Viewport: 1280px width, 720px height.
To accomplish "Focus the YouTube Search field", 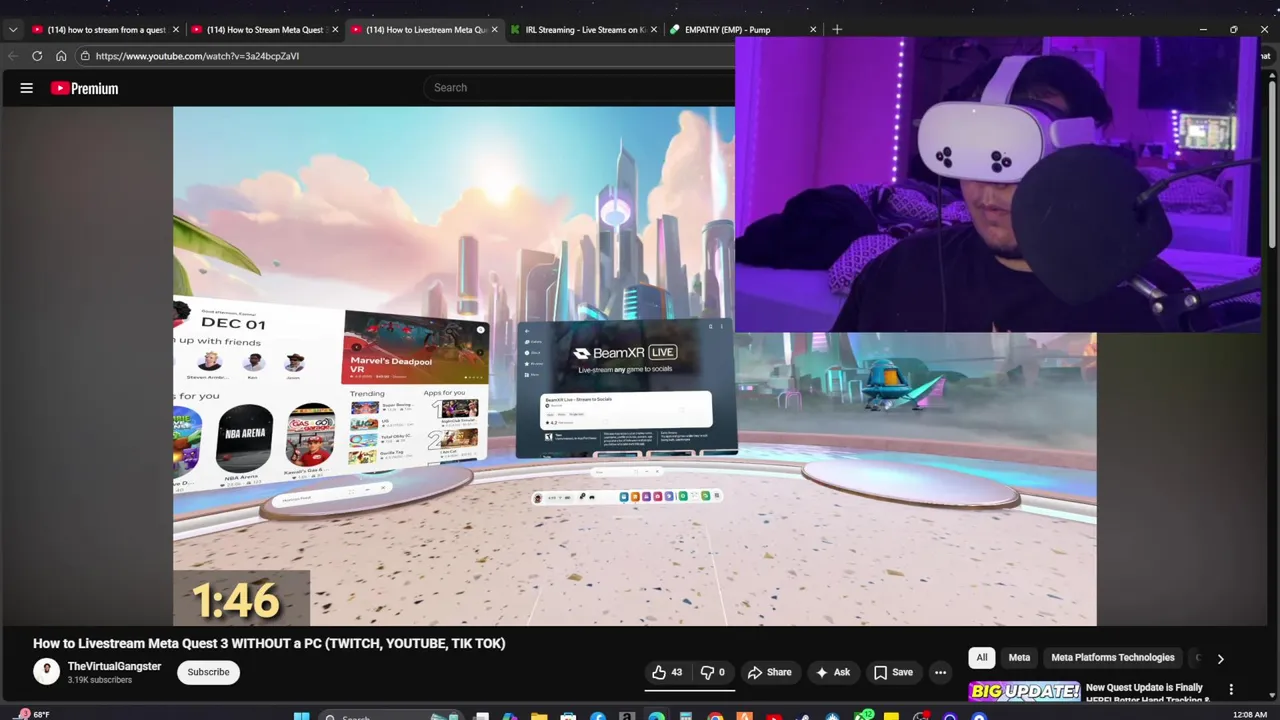I will click(x=580, y=87).
